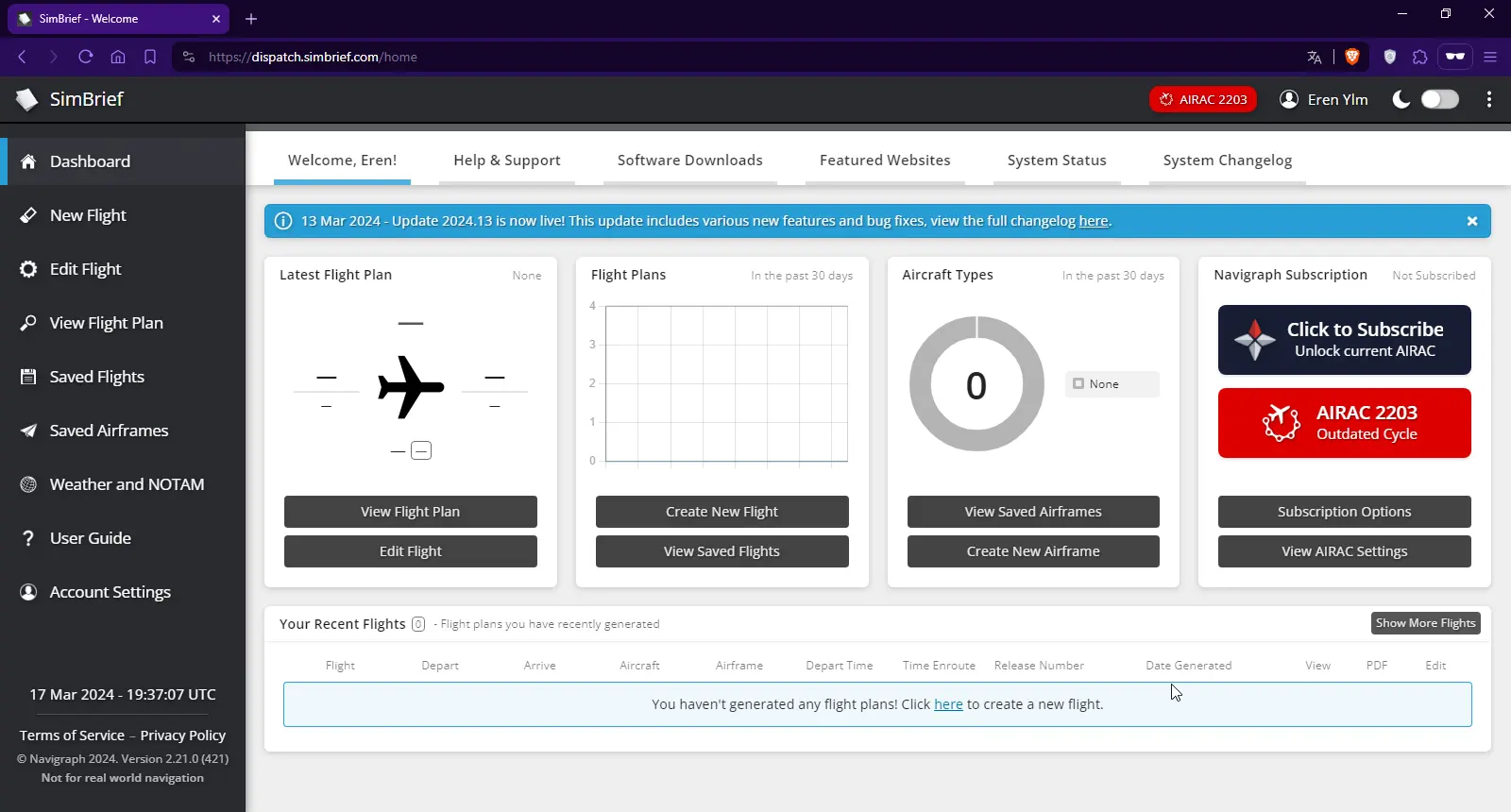Open the Terms of Service link
The image size is (1511, 812).
(x=72, y=736)
